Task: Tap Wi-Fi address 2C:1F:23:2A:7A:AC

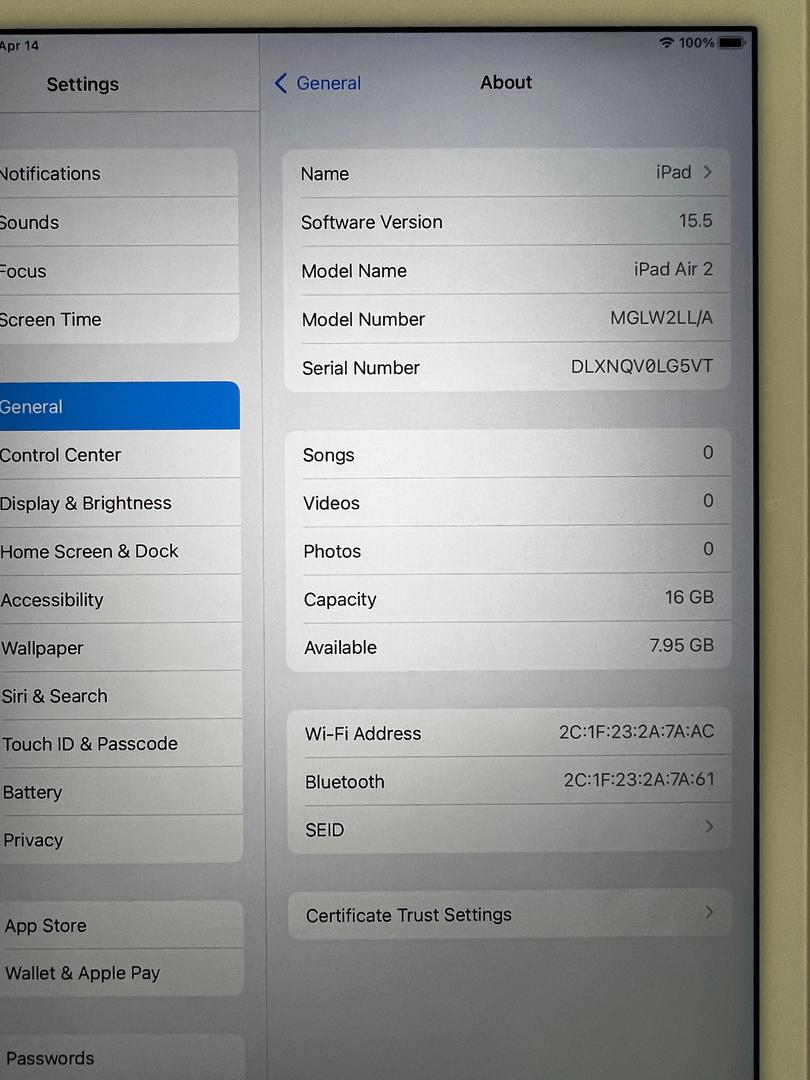Action: [636, 731]
